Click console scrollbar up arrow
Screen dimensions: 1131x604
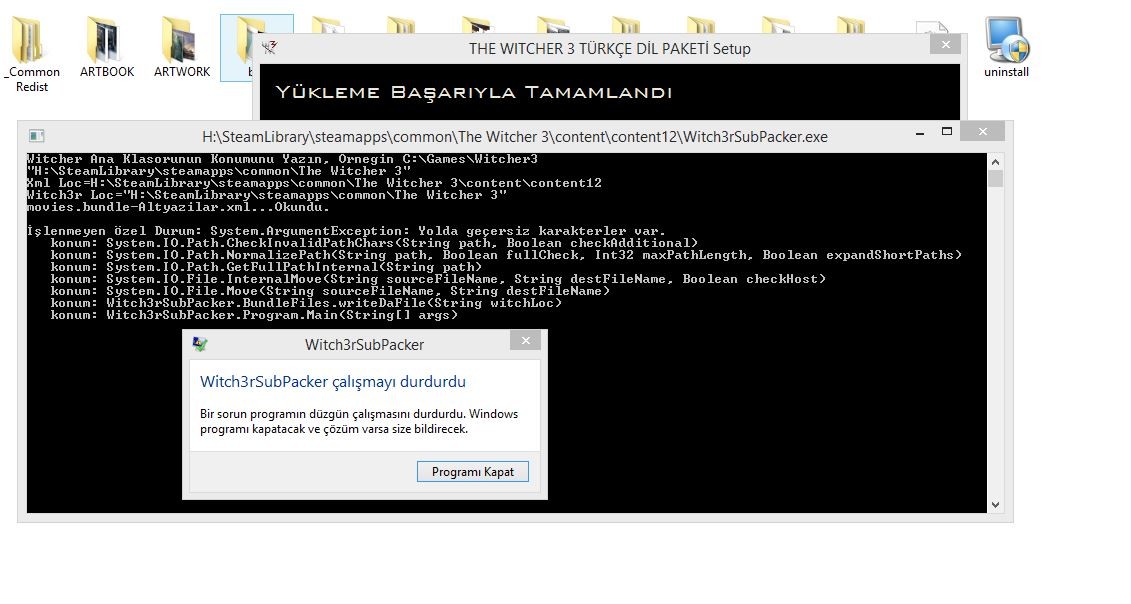[995, 162]
